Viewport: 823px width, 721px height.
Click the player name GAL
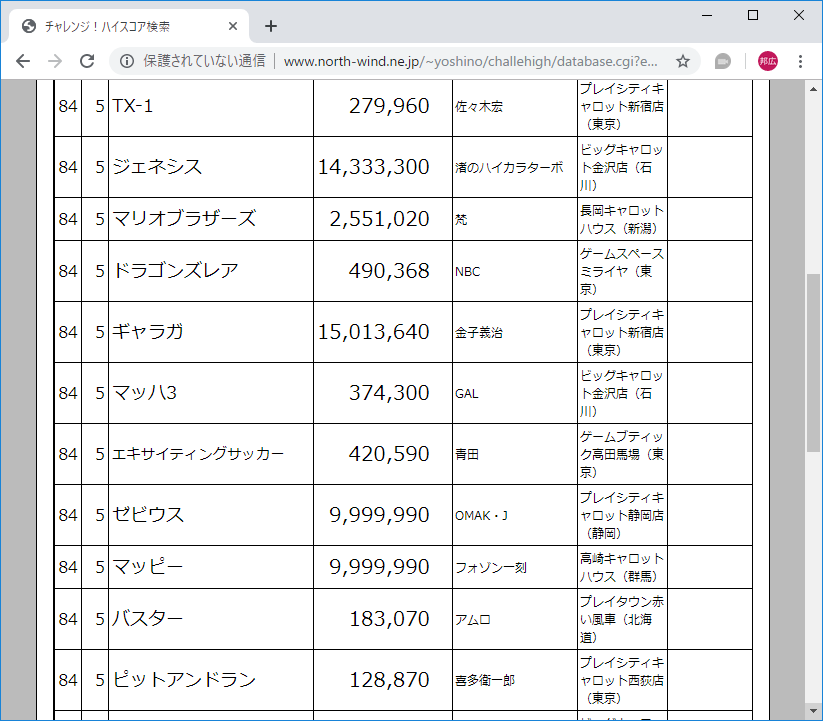pos(466,394)
